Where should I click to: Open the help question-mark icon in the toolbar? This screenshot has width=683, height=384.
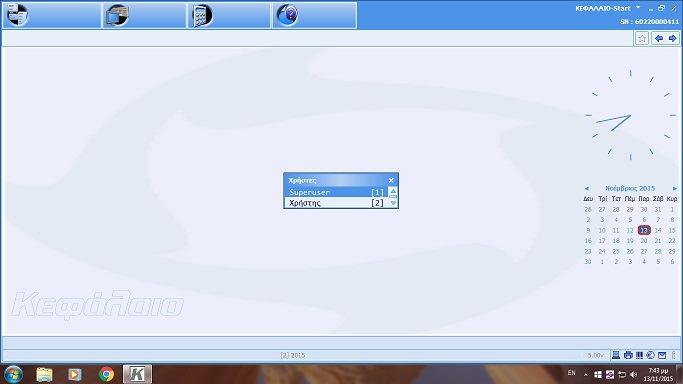pos(287,15)
